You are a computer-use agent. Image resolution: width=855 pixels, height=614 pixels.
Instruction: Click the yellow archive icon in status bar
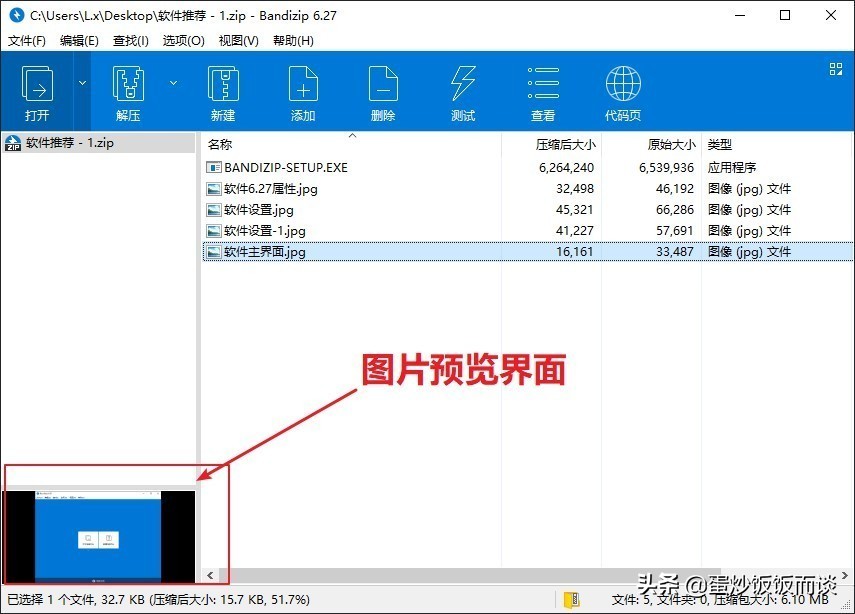click(x=571, y=599)
